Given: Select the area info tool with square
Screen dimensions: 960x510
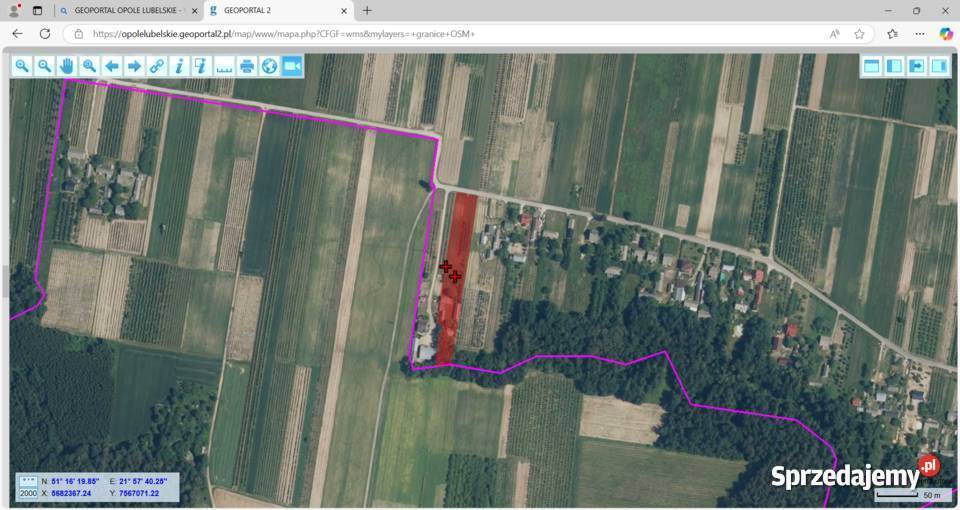Looking at the screenshot, I should pos(201,66).
